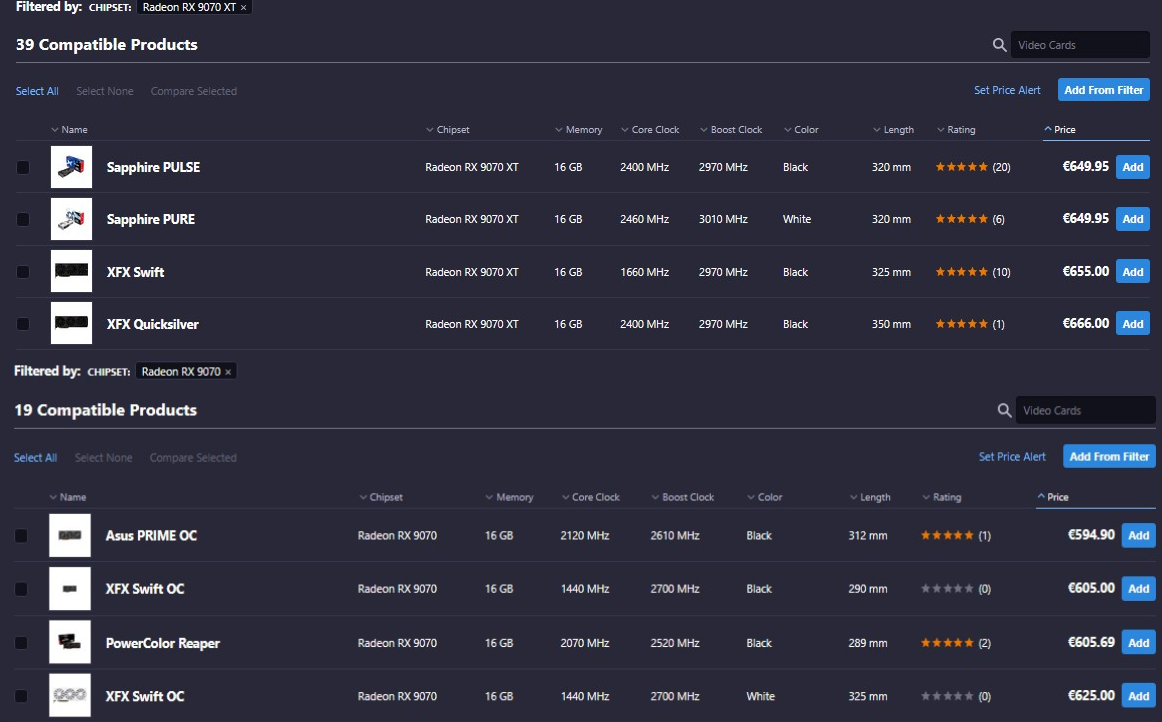Remove the Radeon RX 9070 chipset filter
The width and height of the screenshot is (1162, 722).
click(x=228, y=372)
